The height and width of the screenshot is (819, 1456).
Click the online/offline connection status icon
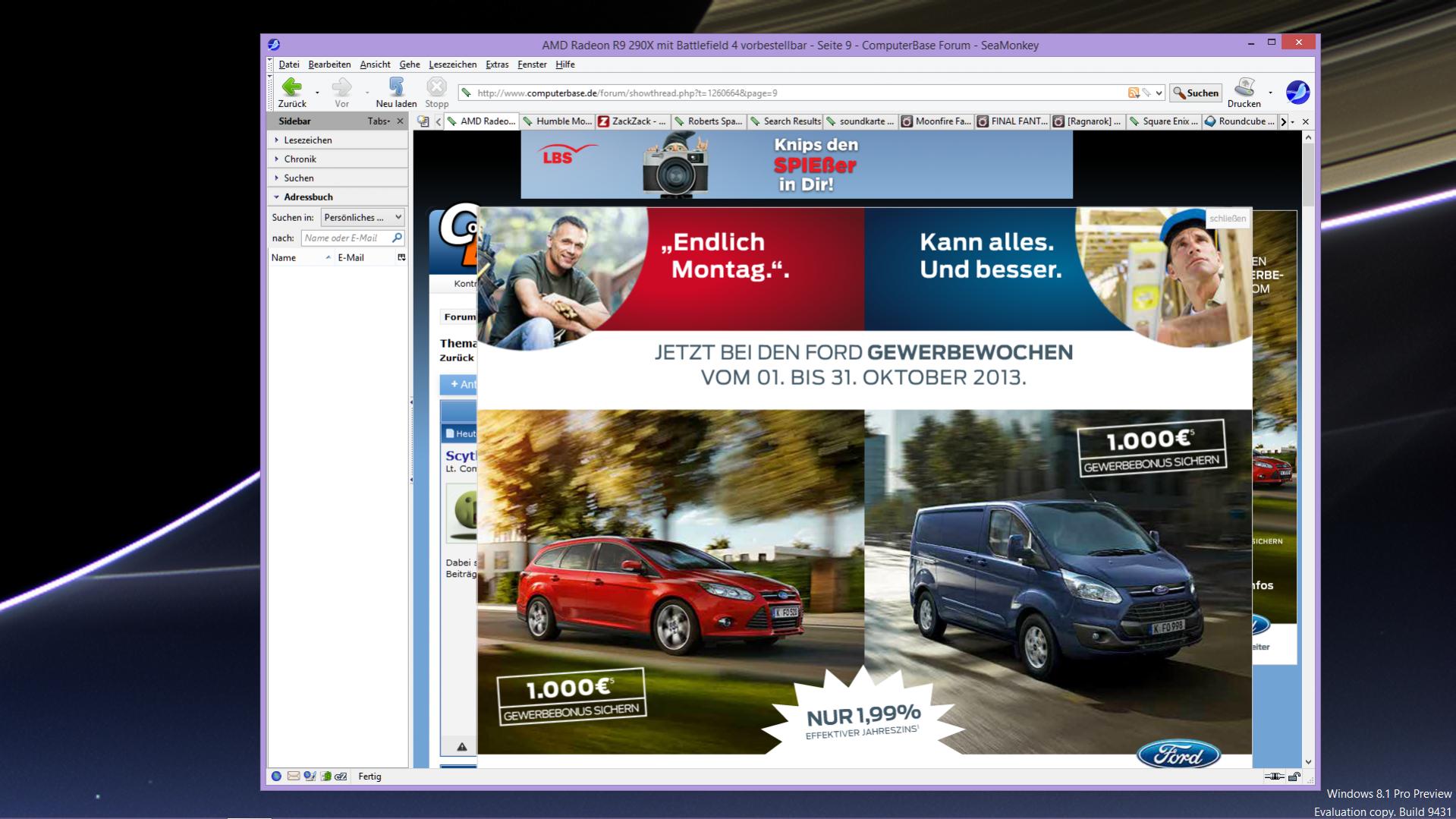pyautogui.click(x=1274, y=776)
